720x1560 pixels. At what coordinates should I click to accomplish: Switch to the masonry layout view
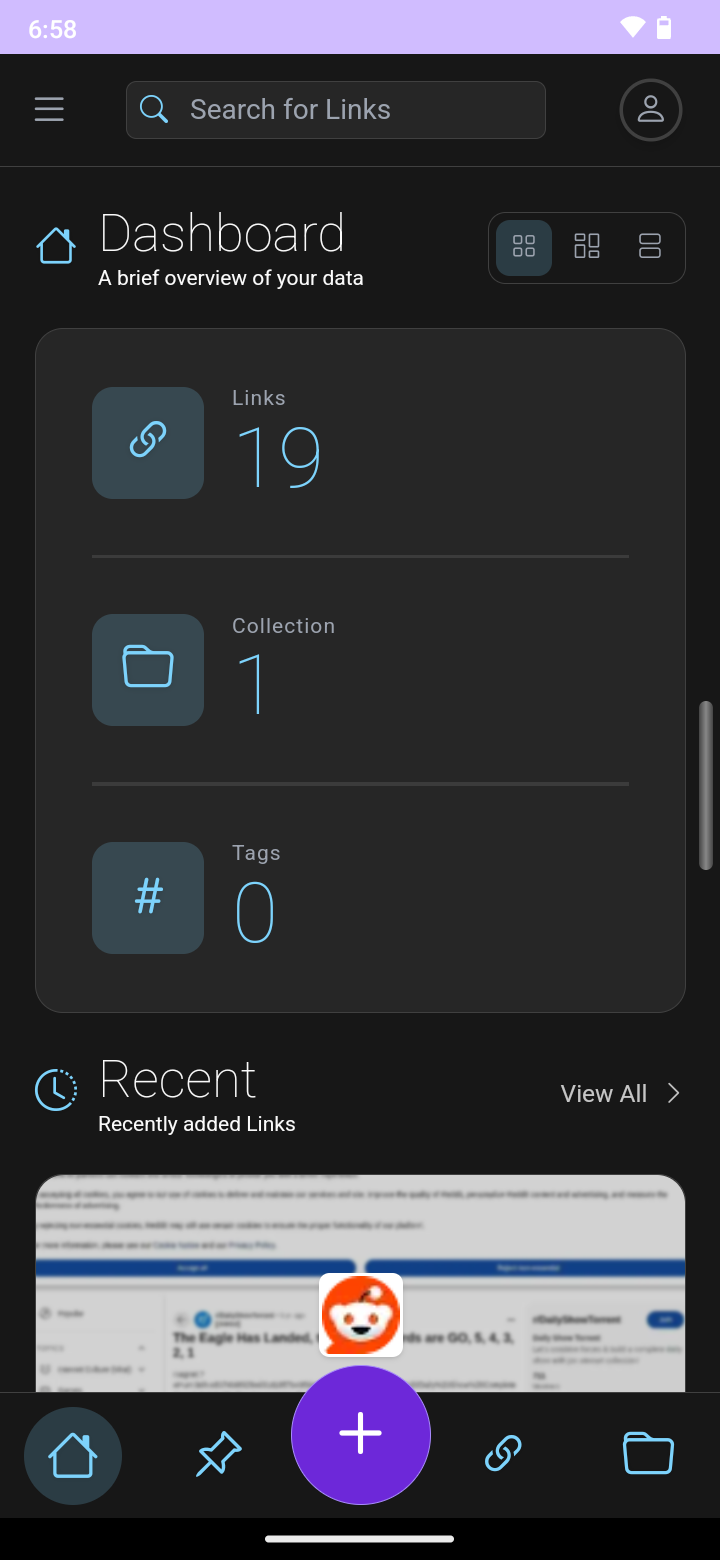point(587,246)
